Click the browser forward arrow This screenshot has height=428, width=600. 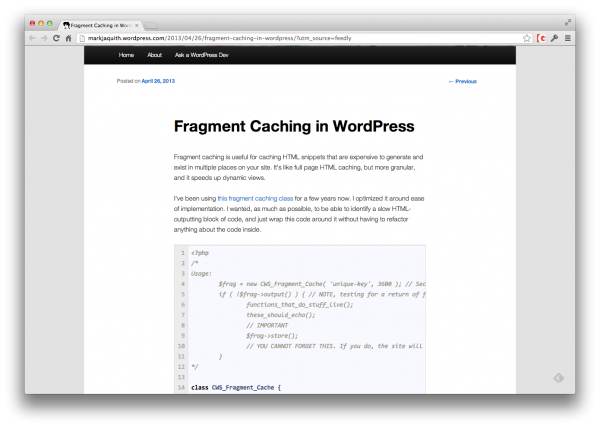(44, 38)
